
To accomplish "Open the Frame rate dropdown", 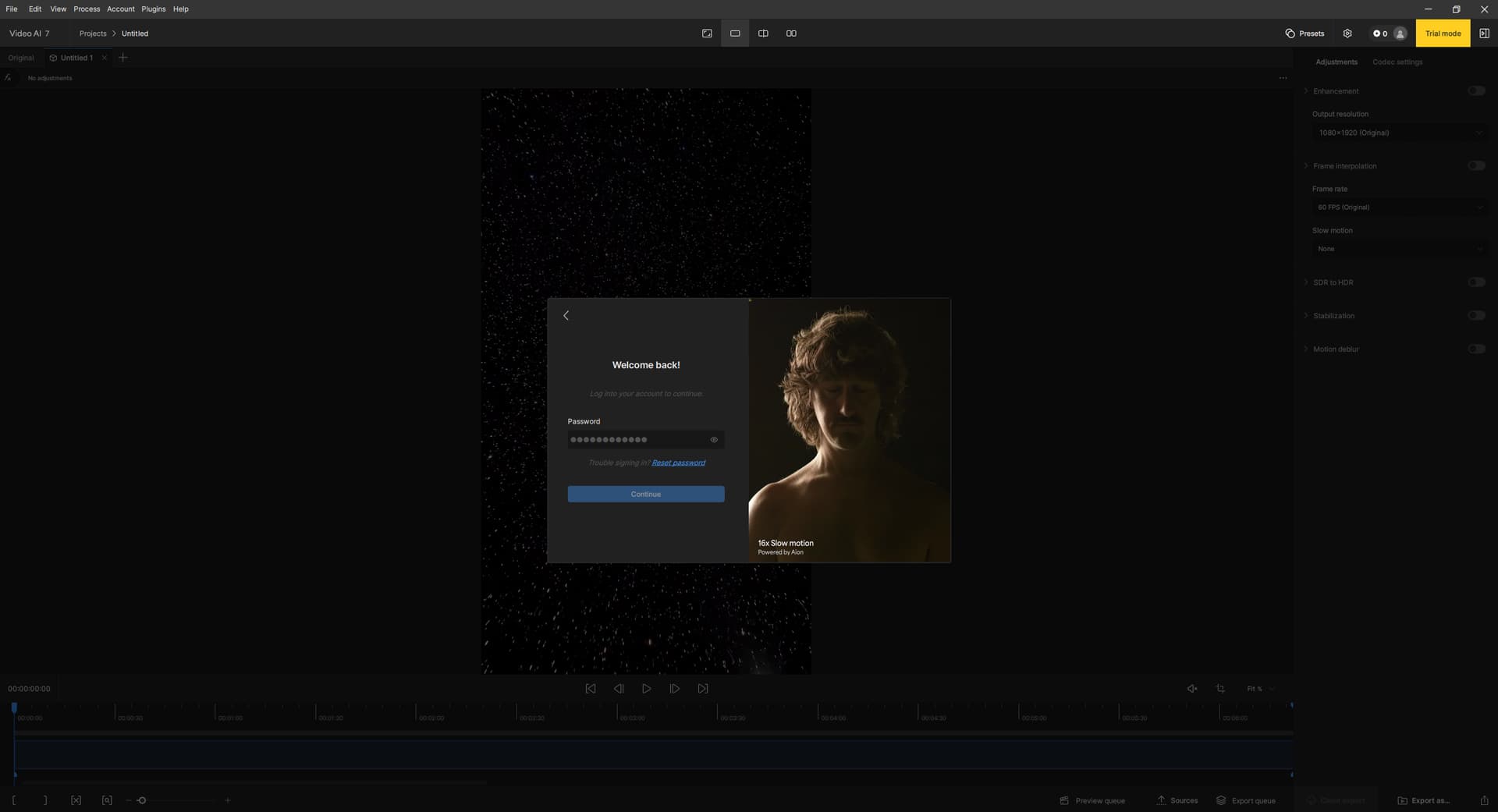I will 1399,207.
